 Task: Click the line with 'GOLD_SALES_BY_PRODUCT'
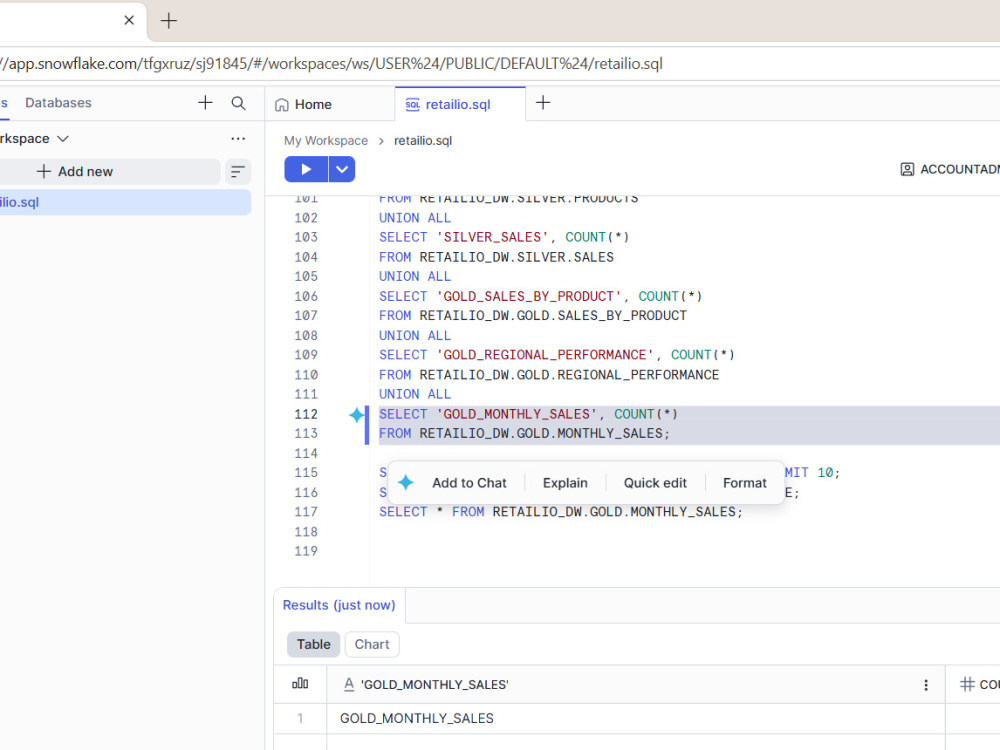(x=540, y=297)
